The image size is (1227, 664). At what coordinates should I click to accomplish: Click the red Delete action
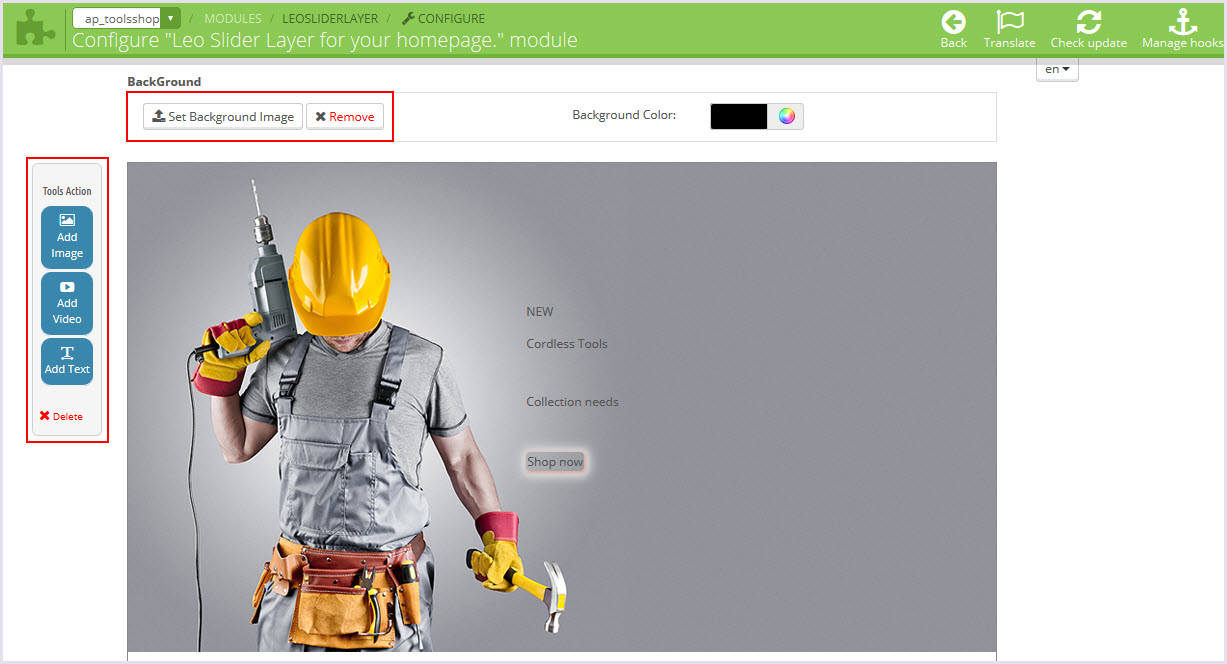point(61,416)
